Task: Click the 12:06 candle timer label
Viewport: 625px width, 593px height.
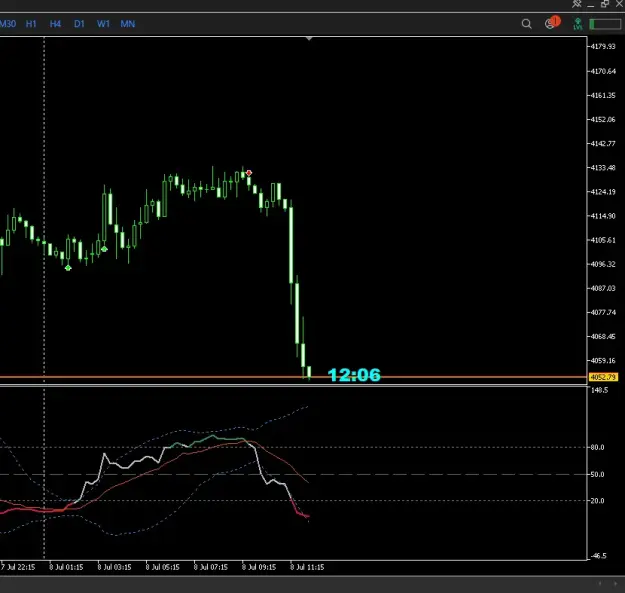Action: 354,375
